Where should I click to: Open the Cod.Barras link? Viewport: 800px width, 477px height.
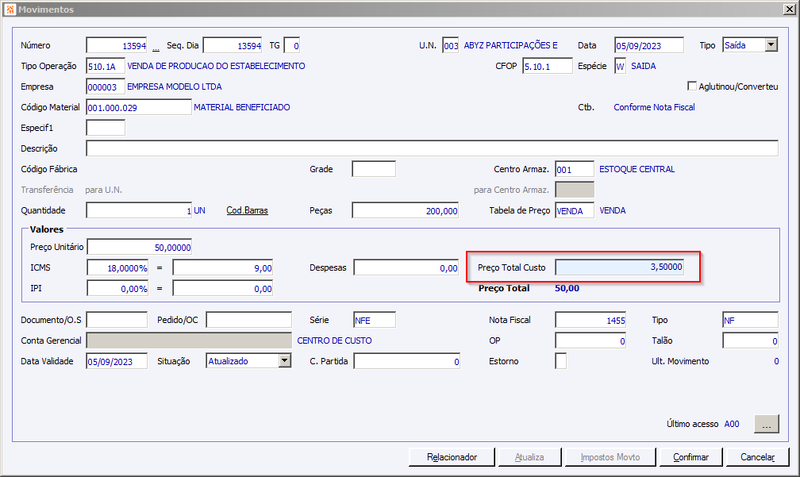click(x=247, y=210)
